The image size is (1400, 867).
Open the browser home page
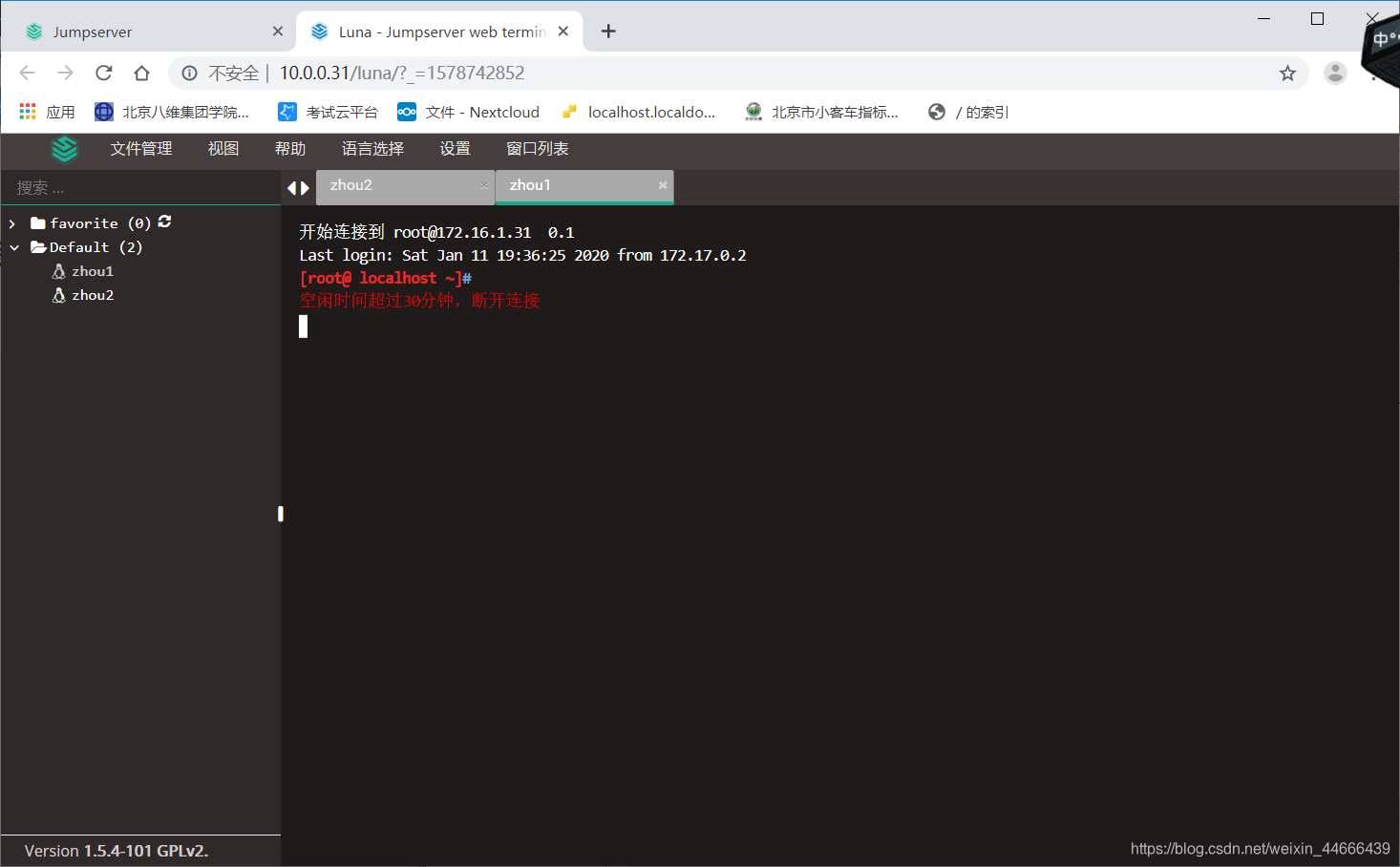(x=142, y=73)
